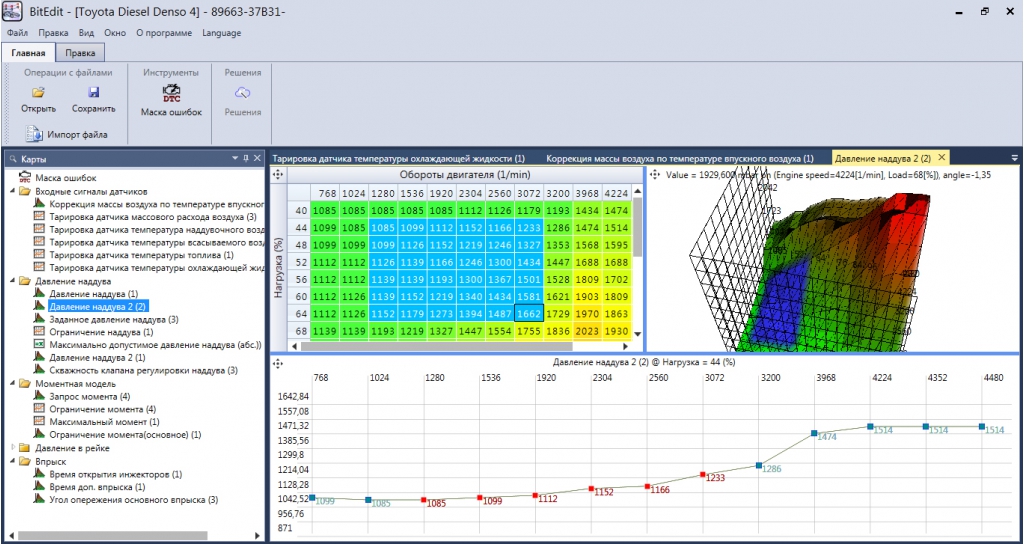The height and width of the screenshot is (544, 1024).
Task: Click row header 52 in table
Action: point(300,262)
